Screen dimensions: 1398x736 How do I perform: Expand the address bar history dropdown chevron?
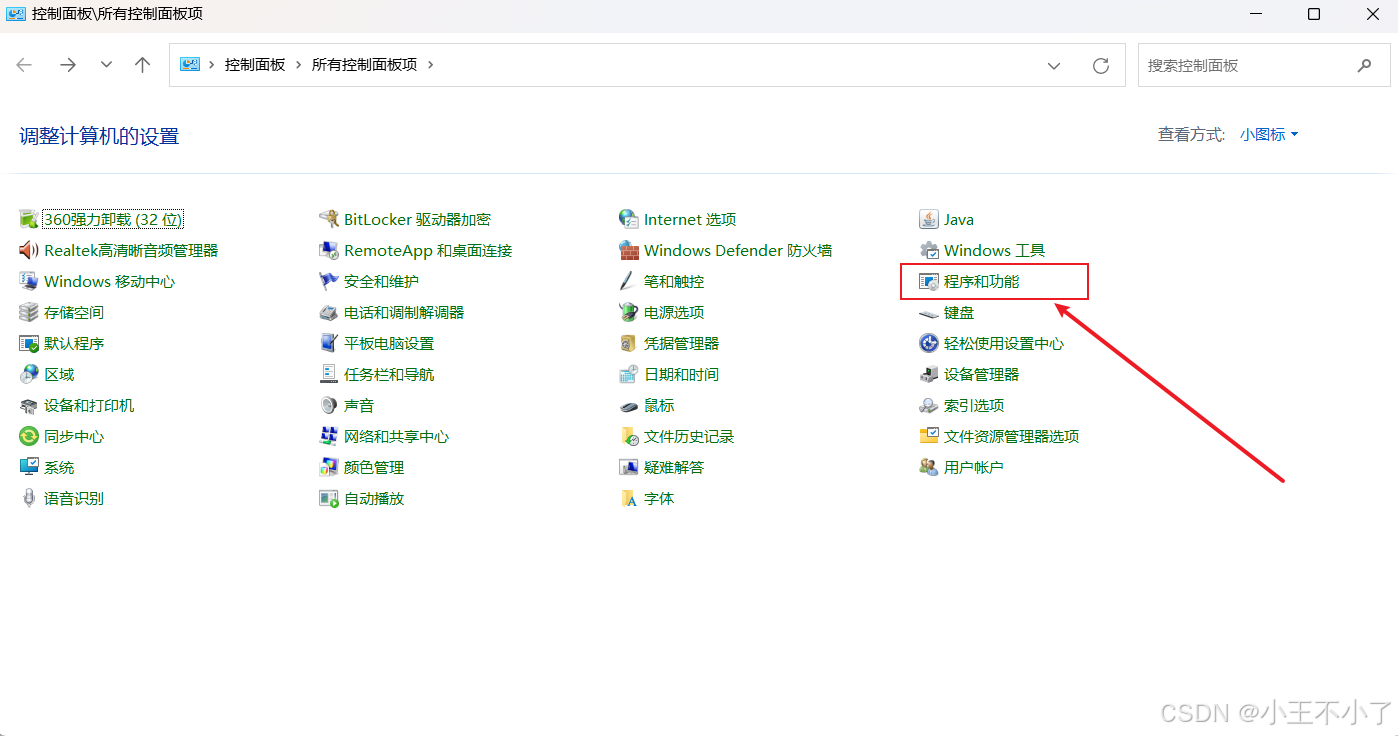click(x=1054, y=65)
